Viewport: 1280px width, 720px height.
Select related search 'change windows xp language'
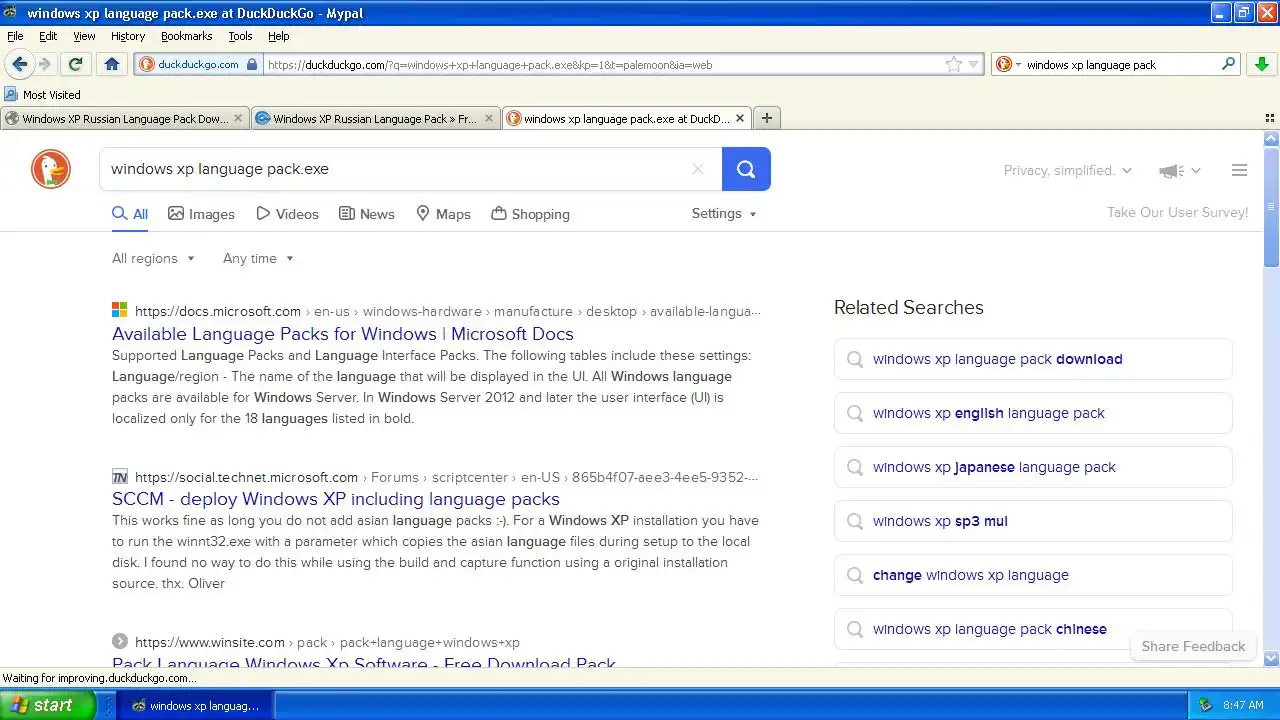1033,575
